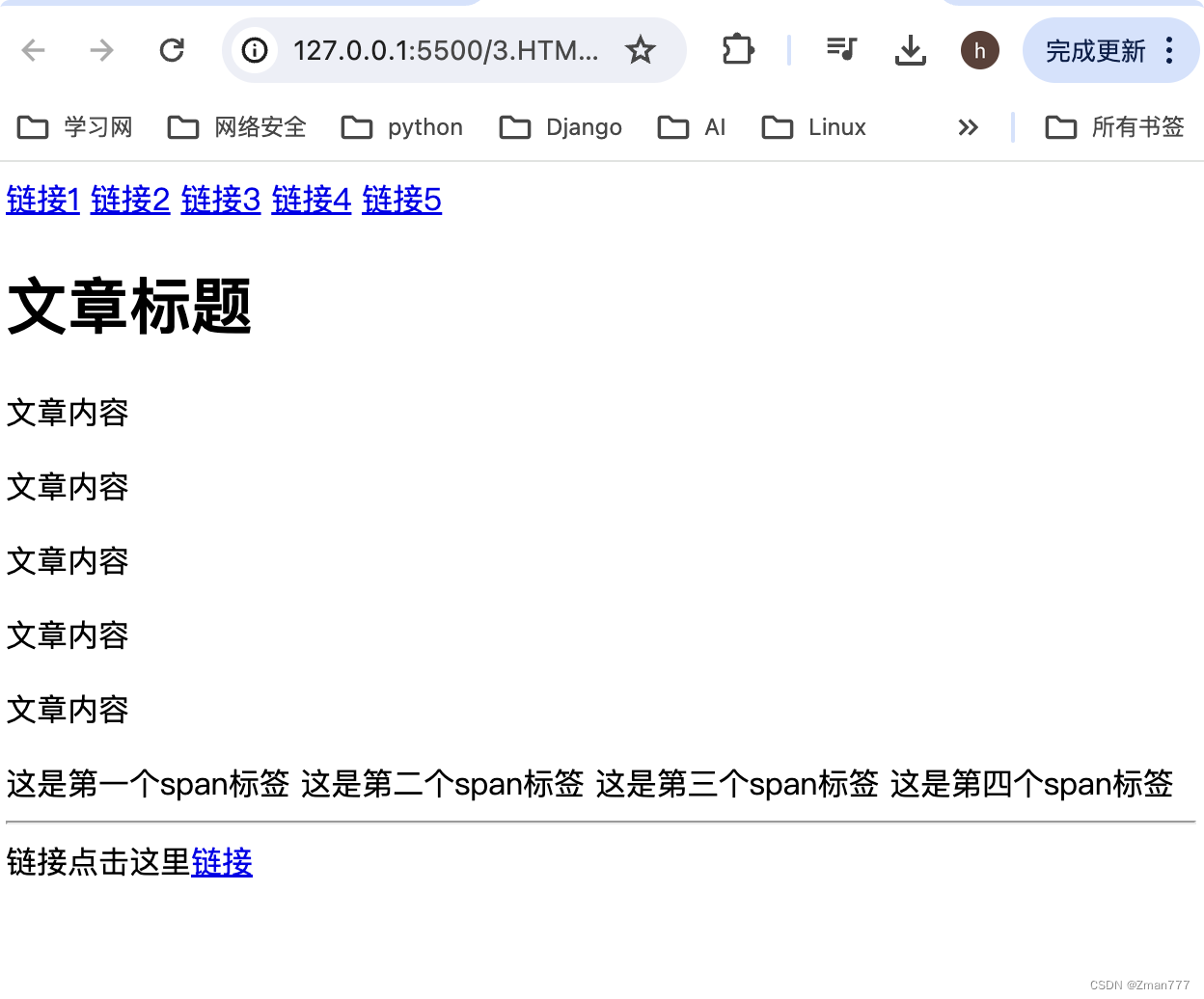Click the 链接 hyperlink after 链接点击这里
1204x999 pixels.
[221, 863]
